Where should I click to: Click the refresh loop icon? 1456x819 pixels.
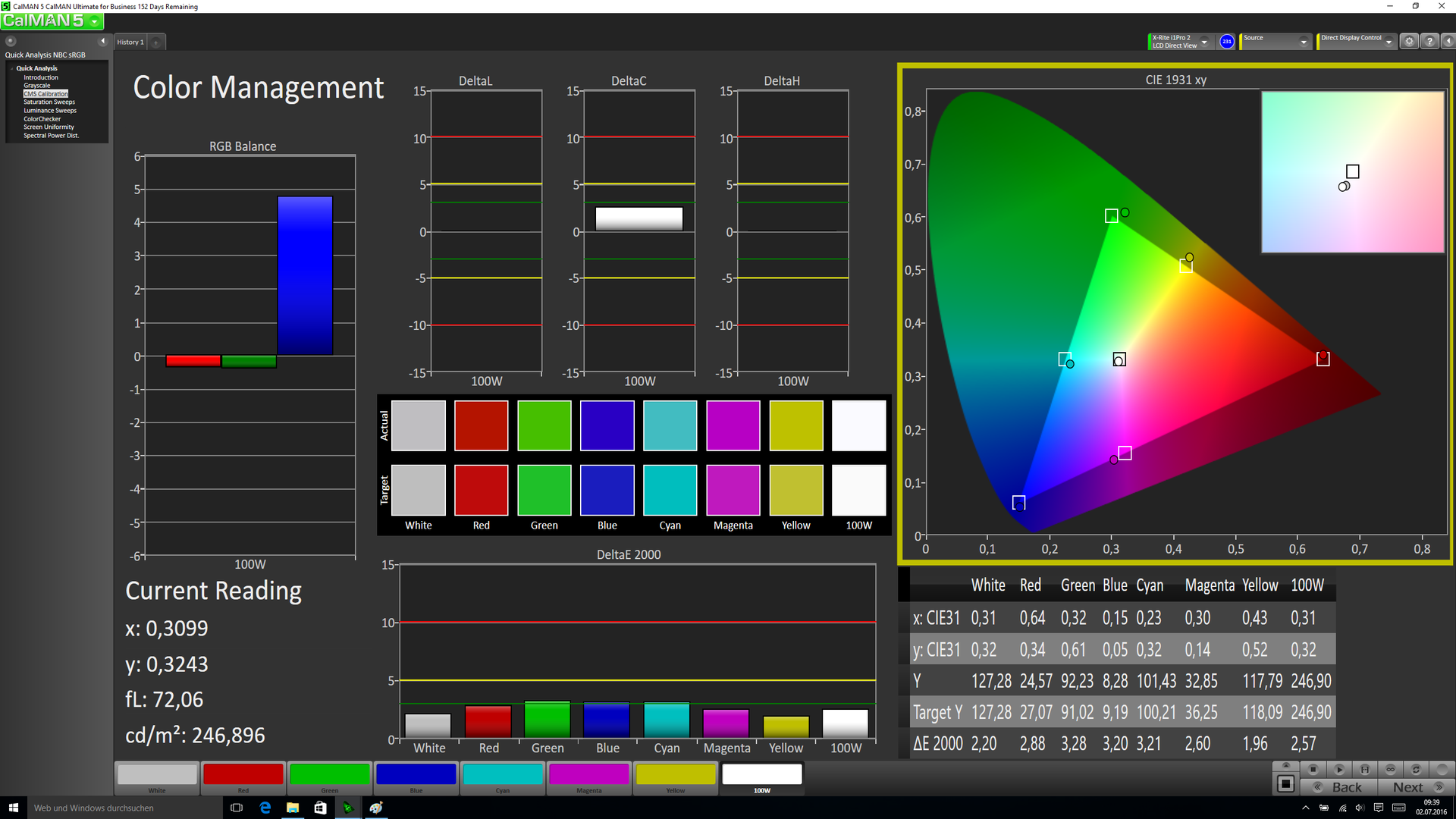pos(1416,769)
